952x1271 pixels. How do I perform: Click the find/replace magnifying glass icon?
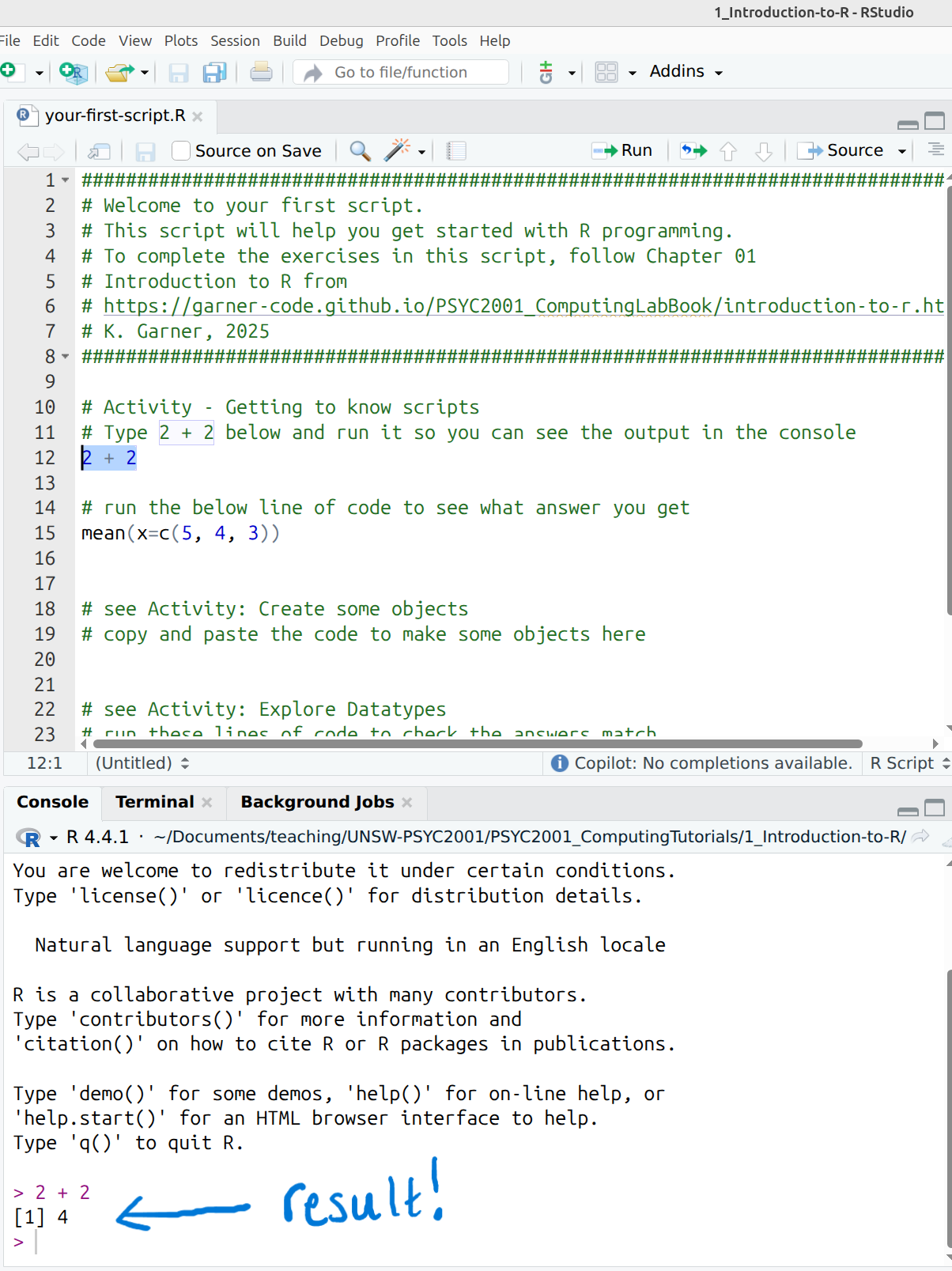point(360,150)
